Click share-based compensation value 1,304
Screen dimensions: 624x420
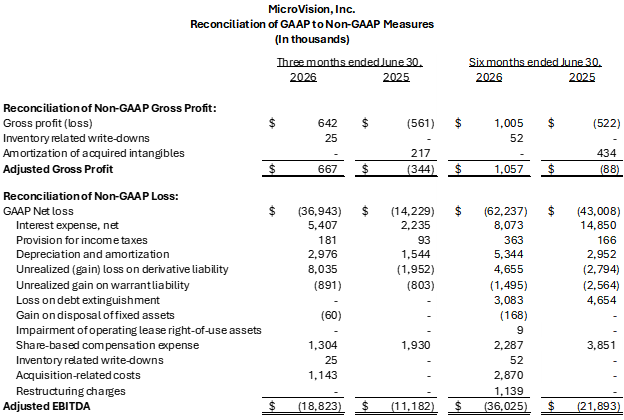(x=322, y=345)
